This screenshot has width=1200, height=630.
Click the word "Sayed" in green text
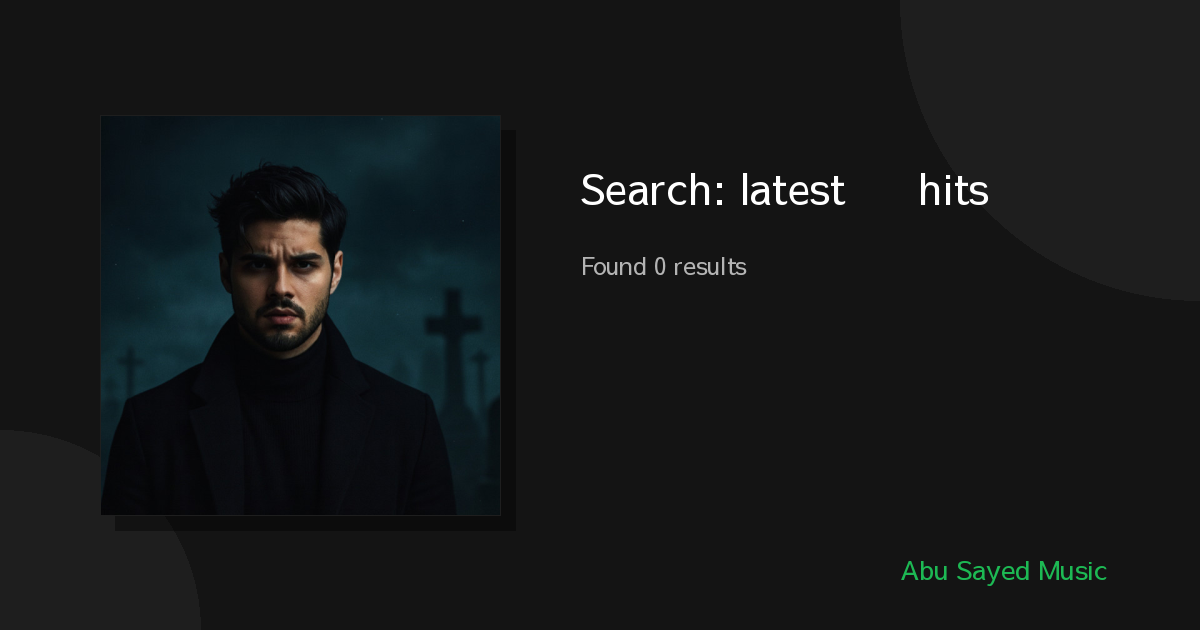tap(992, 572)
